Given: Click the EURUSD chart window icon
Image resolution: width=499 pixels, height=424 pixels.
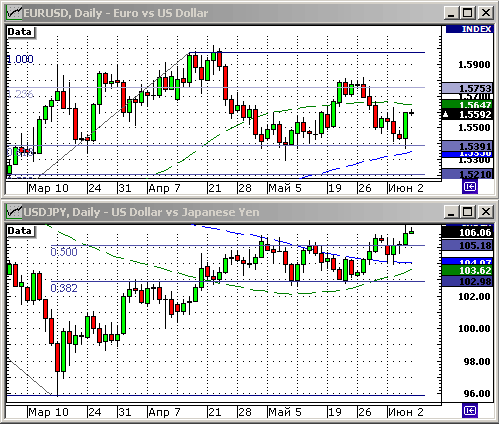Looking at the screenshot, I should pyautogui.click(x=14, y=13).
